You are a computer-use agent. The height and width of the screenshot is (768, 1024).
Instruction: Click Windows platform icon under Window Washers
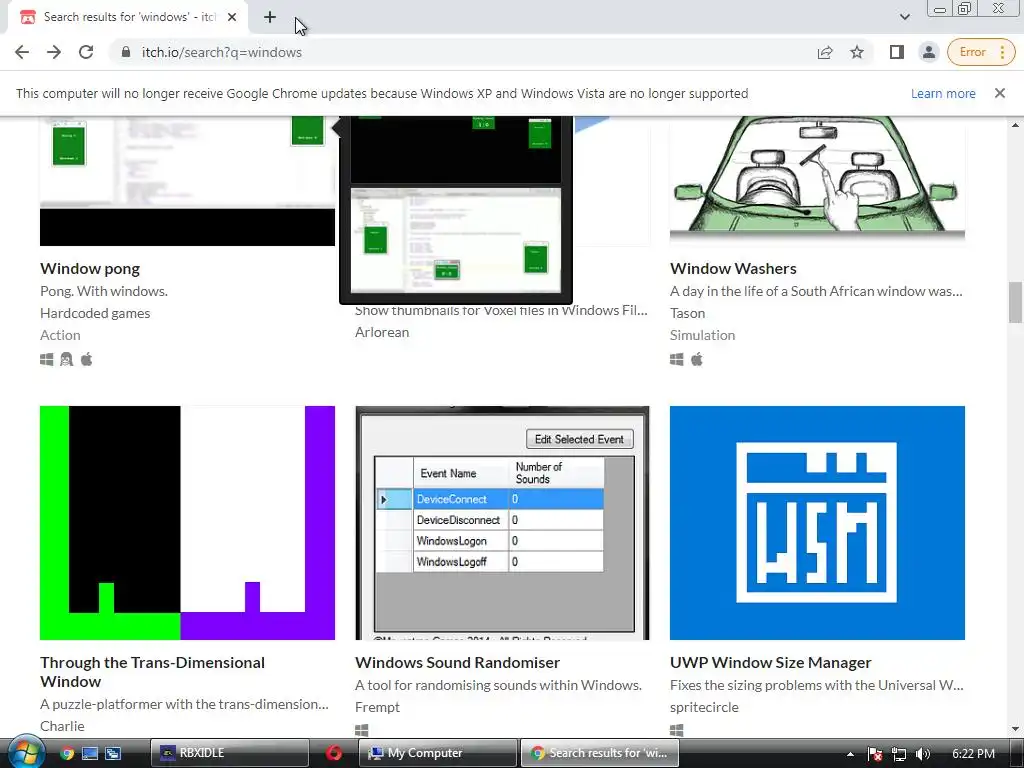(x=677, y=359)
